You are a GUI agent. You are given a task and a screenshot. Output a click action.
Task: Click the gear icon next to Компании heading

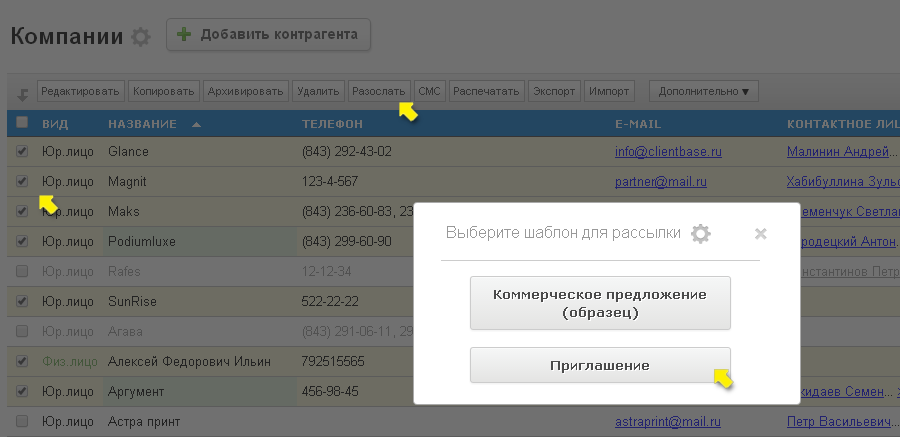point(141,37)
